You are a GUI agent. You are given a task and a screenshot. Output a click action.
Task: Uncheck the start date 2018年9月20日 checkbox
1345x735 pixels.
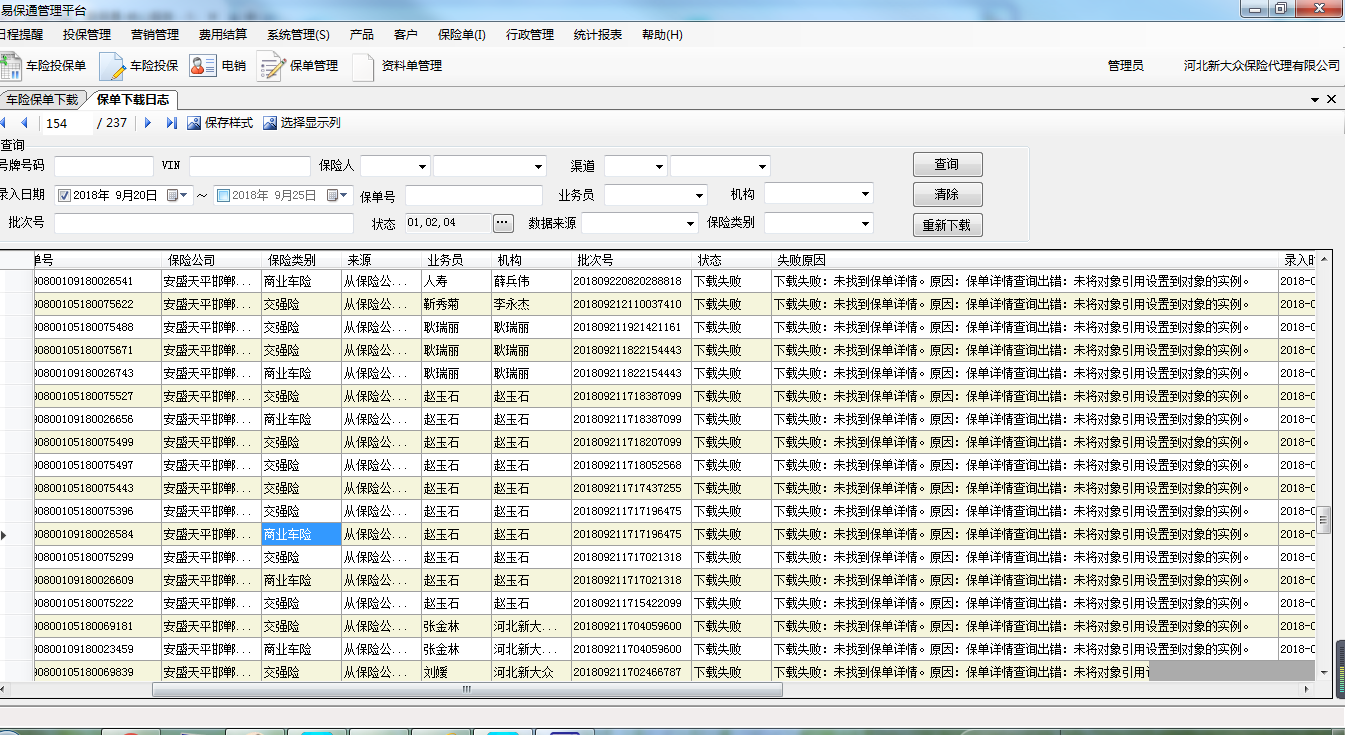[x=64, y=196]
